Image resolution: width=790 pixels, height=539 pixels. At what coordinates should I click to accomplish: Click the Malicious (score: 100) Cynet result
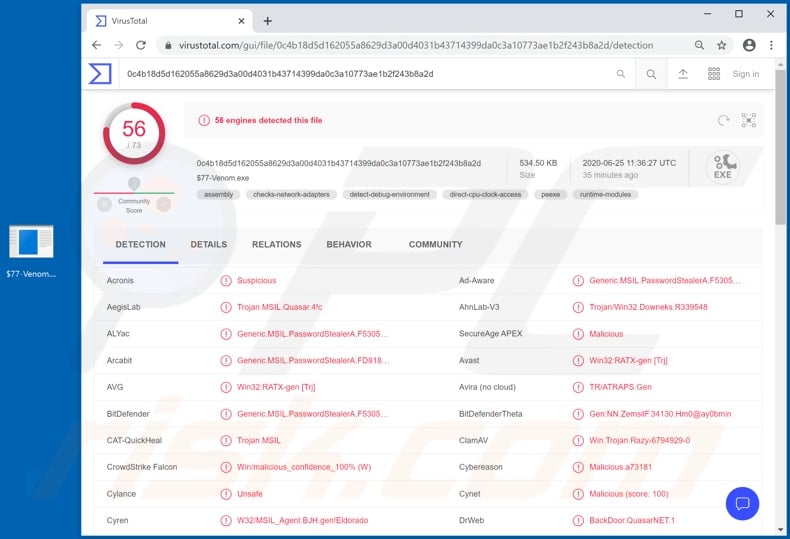tap(629, 494)
